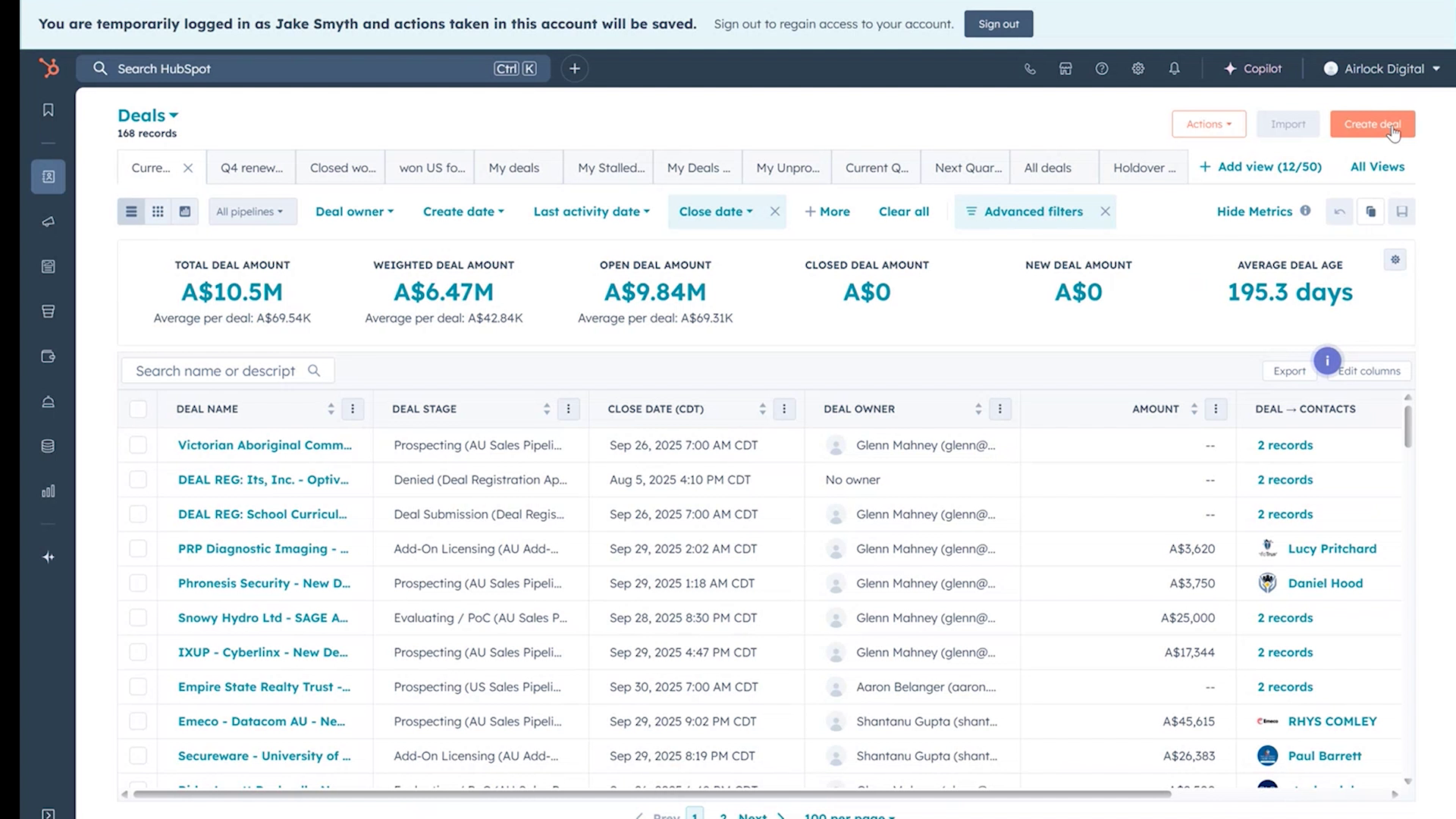The width and height of the screenshot is (1456, 819).
Task: Click the Create deal button
Action: pyautogui.click(x=1372, y=124)
